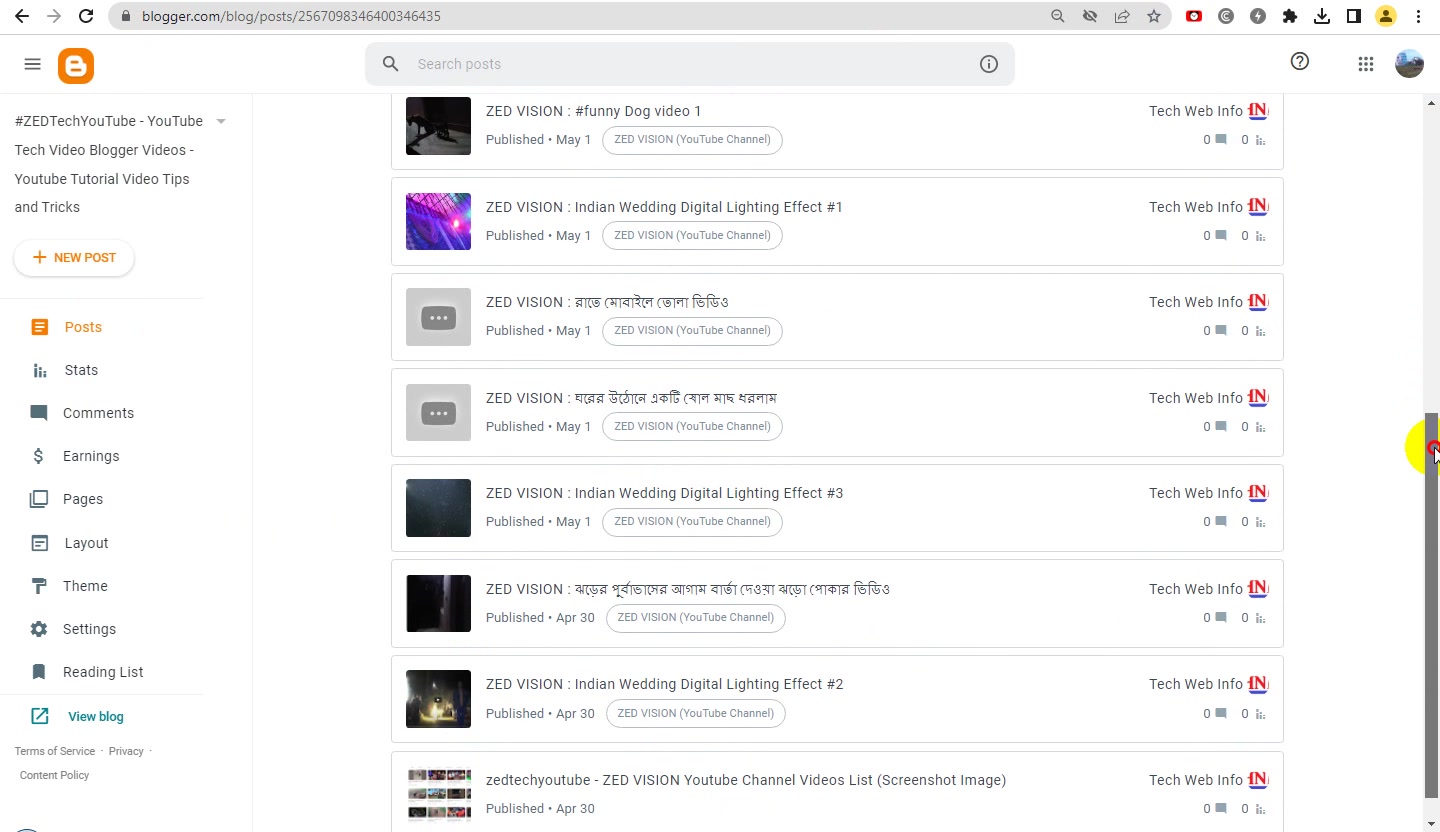The image size is (1440, 832).
Task: Focus the Search posts field
Action: point(690,64)
